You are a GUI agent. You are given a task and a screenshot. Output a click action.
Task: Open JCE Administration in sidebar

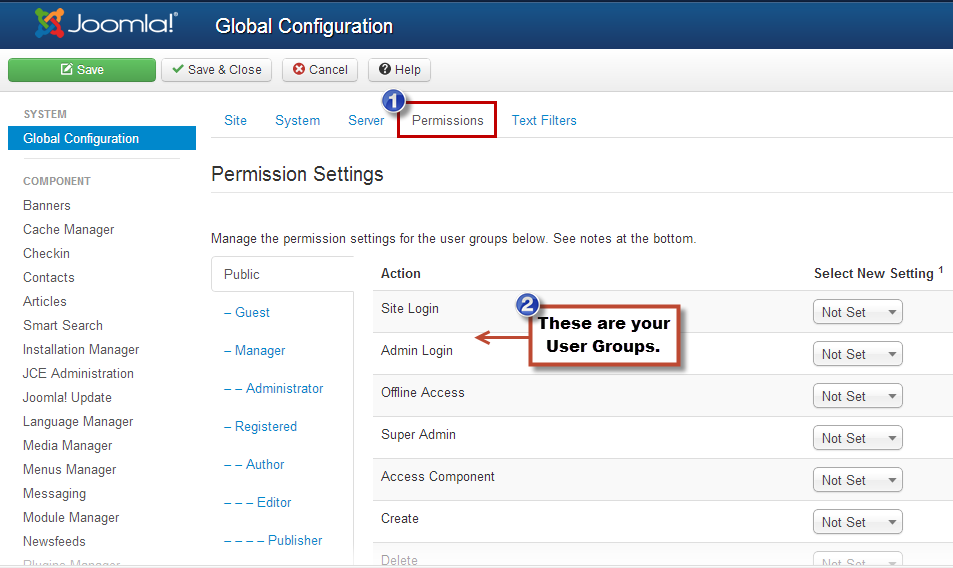(x=78, y=374)
